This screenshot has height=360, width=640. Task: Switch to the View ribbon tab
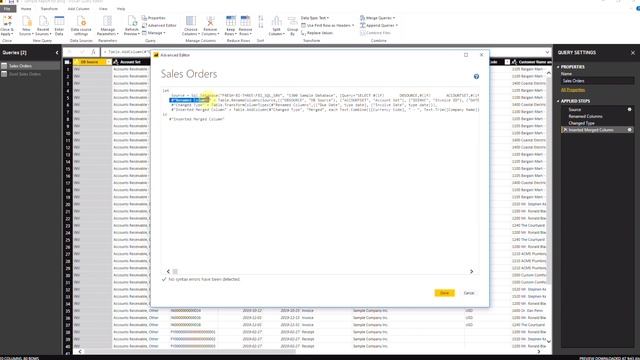click(x=103, y=9)
